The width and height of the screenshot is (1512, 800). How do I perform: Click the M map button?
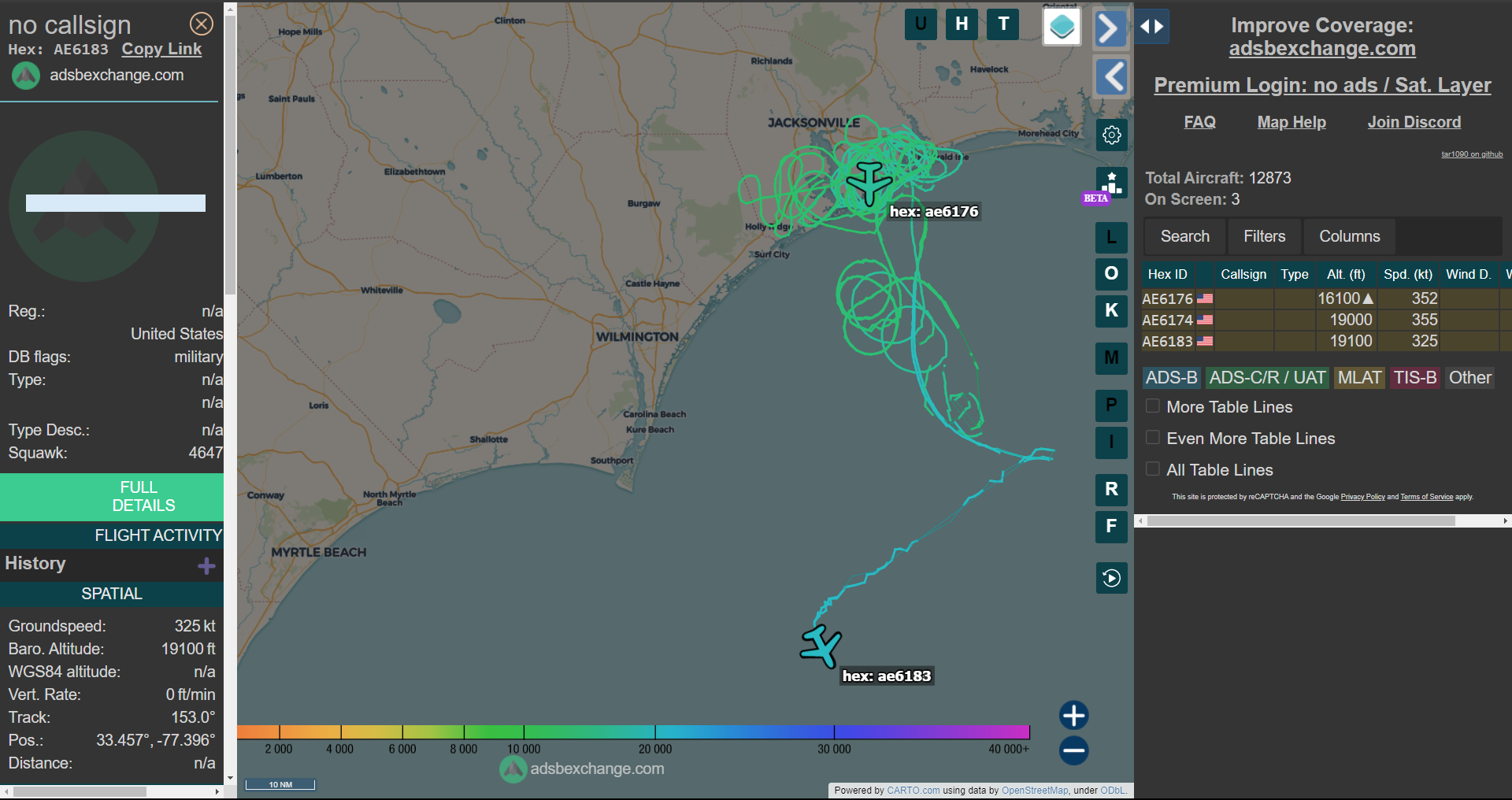coord(1111,358)
